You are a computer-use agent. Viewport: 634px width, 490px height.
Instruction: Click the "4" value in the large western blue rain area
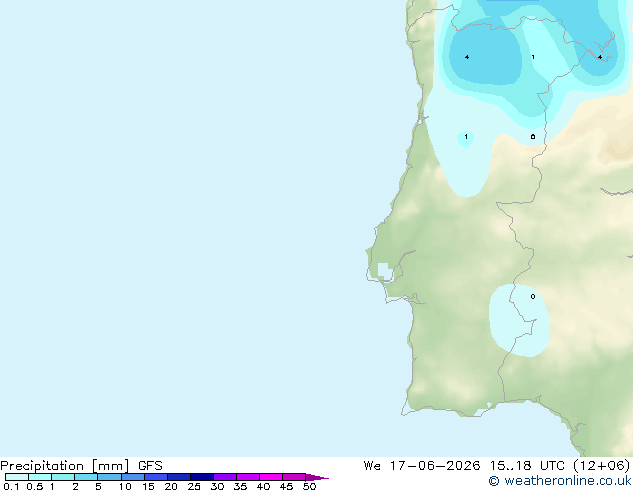pyautogui.click(x=467, y=57)
